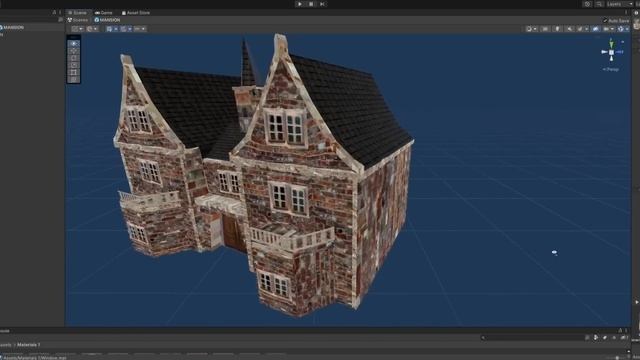
Task: Select the combined Transform tool
Action: click(x=73, y=79)
